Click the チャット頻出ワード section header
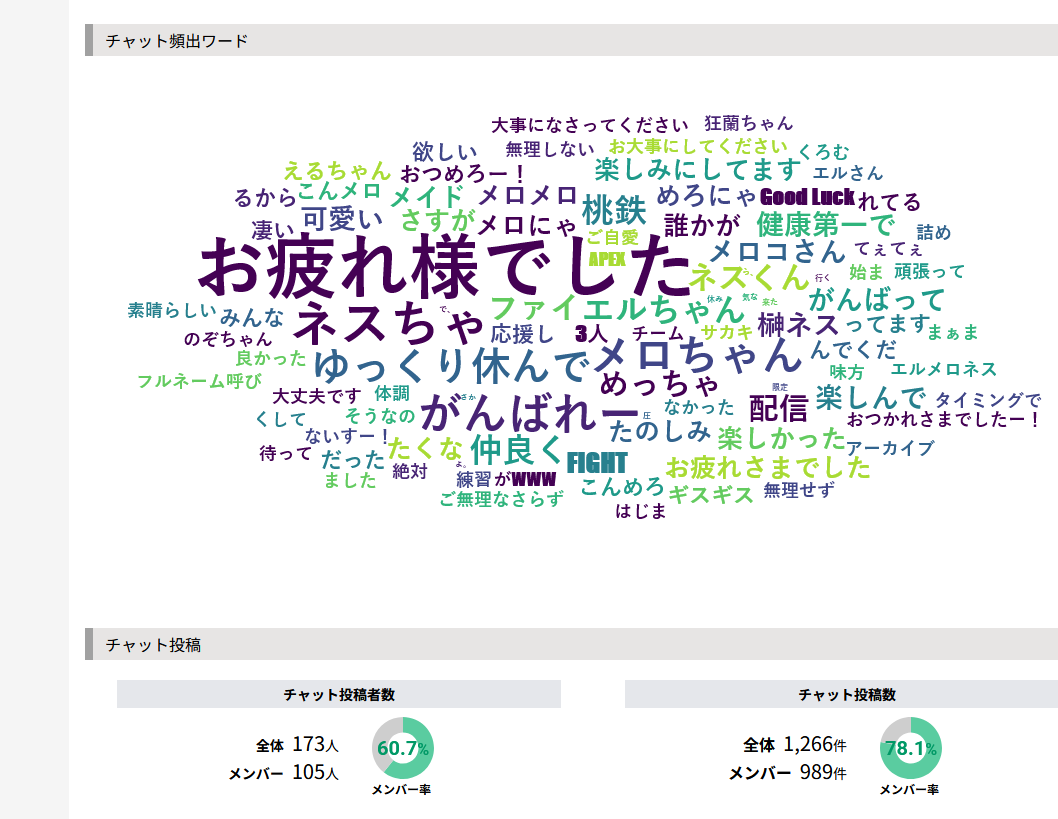This screenshot has height=819, width=1058. [x=572, y=40]
